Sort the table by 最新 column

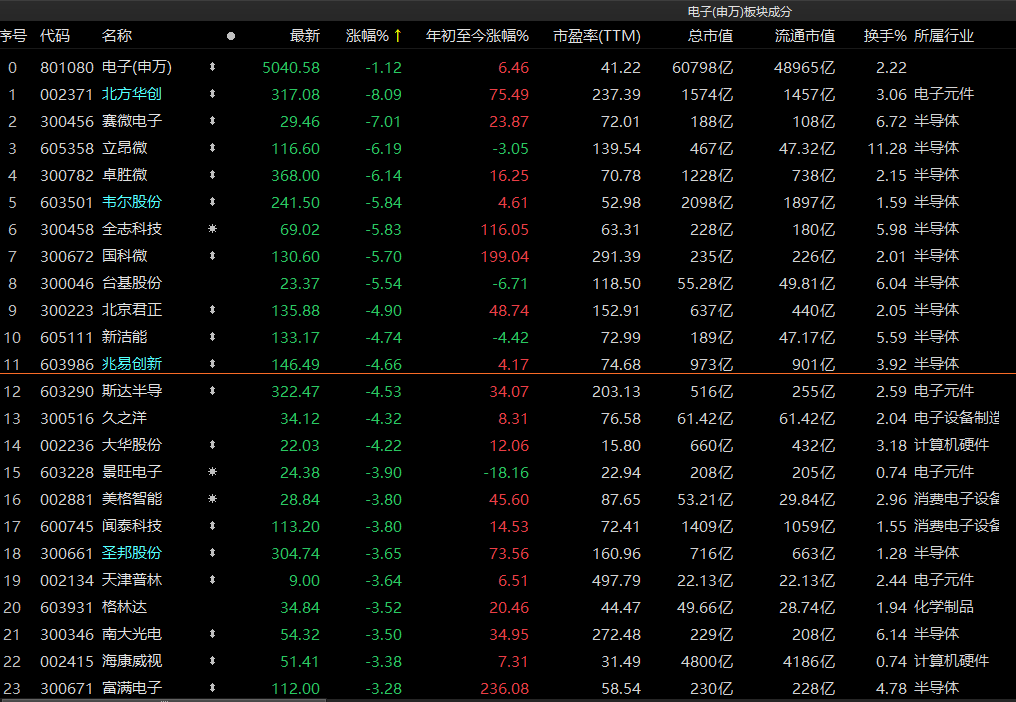pos(304,36)
